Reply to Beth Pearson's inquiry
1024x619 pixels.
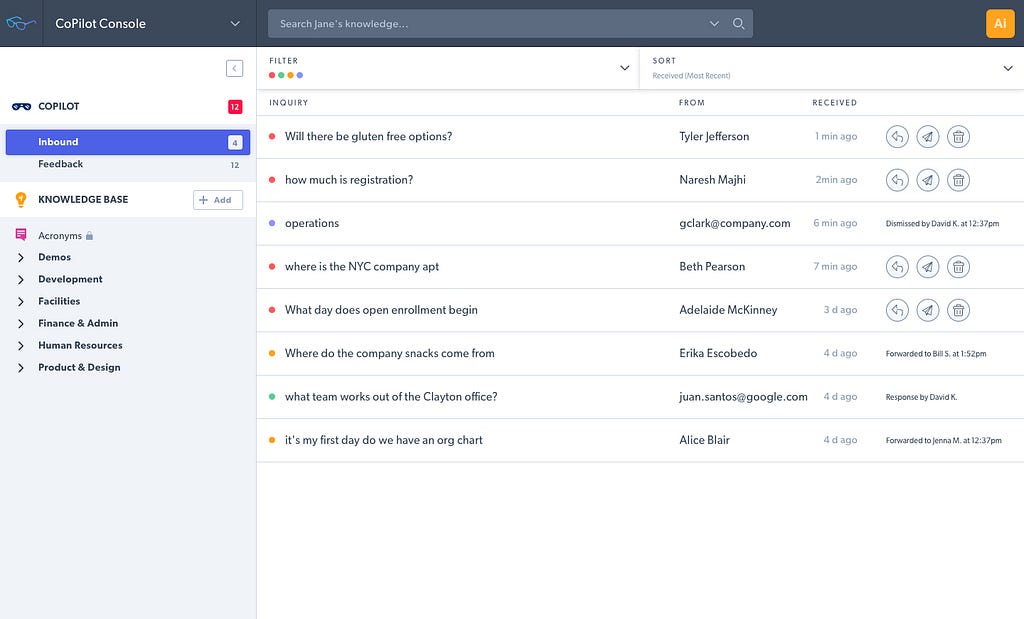(897, 266)
